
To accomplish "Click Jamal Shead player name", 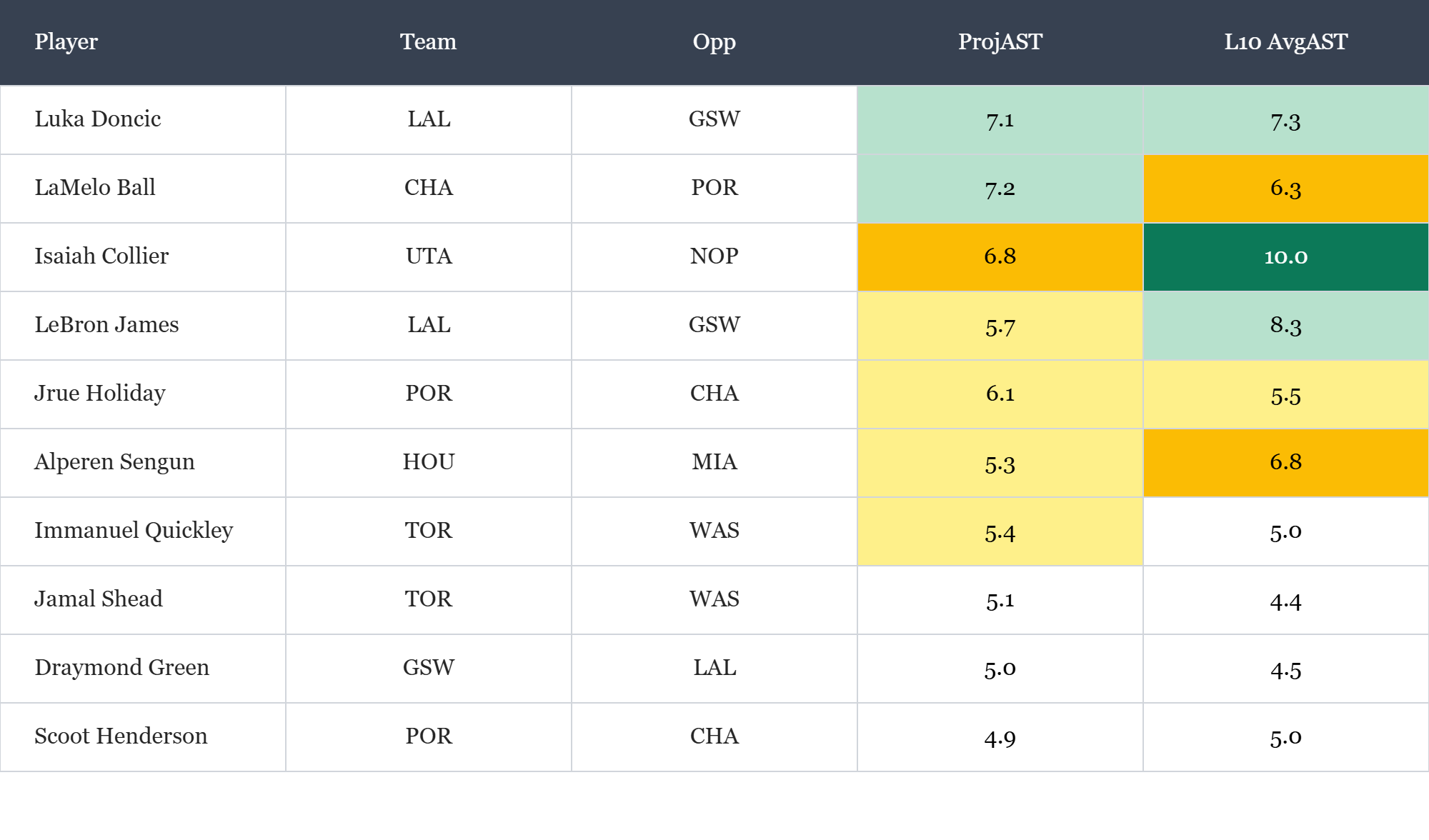I will point(99,599).
